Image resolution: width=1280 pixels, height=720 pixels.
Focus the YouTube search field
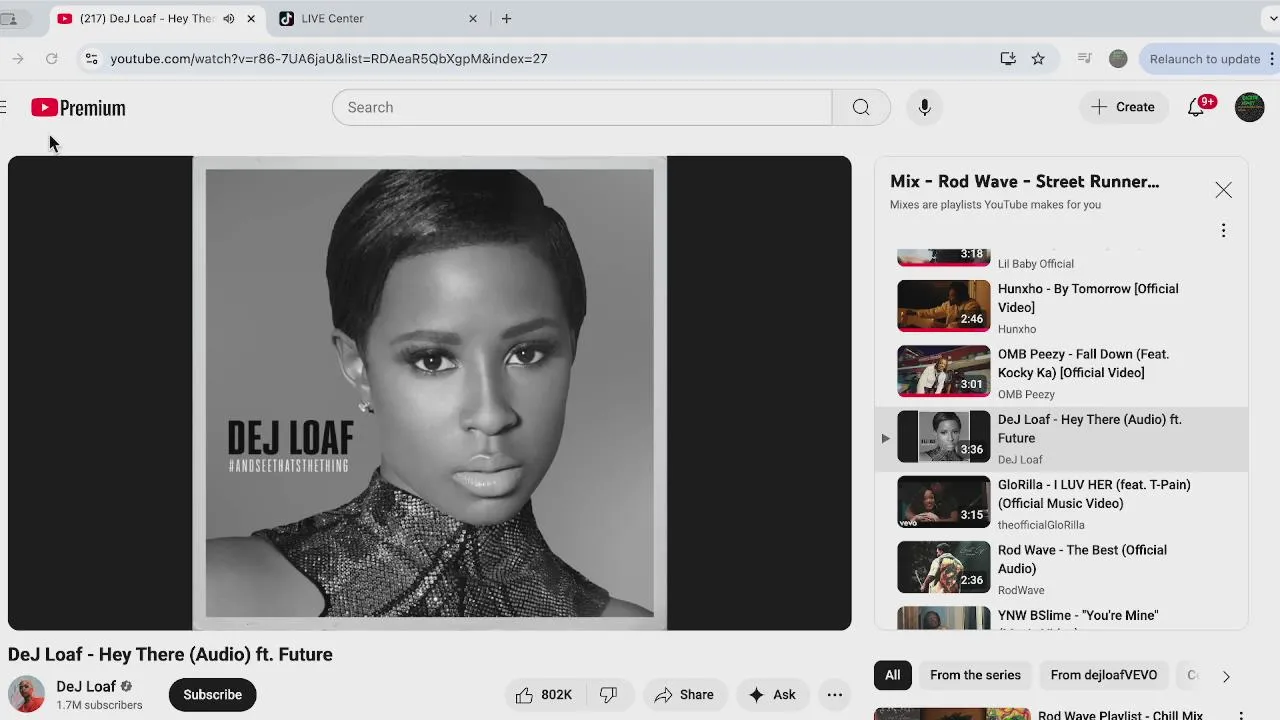coord(582,107)
